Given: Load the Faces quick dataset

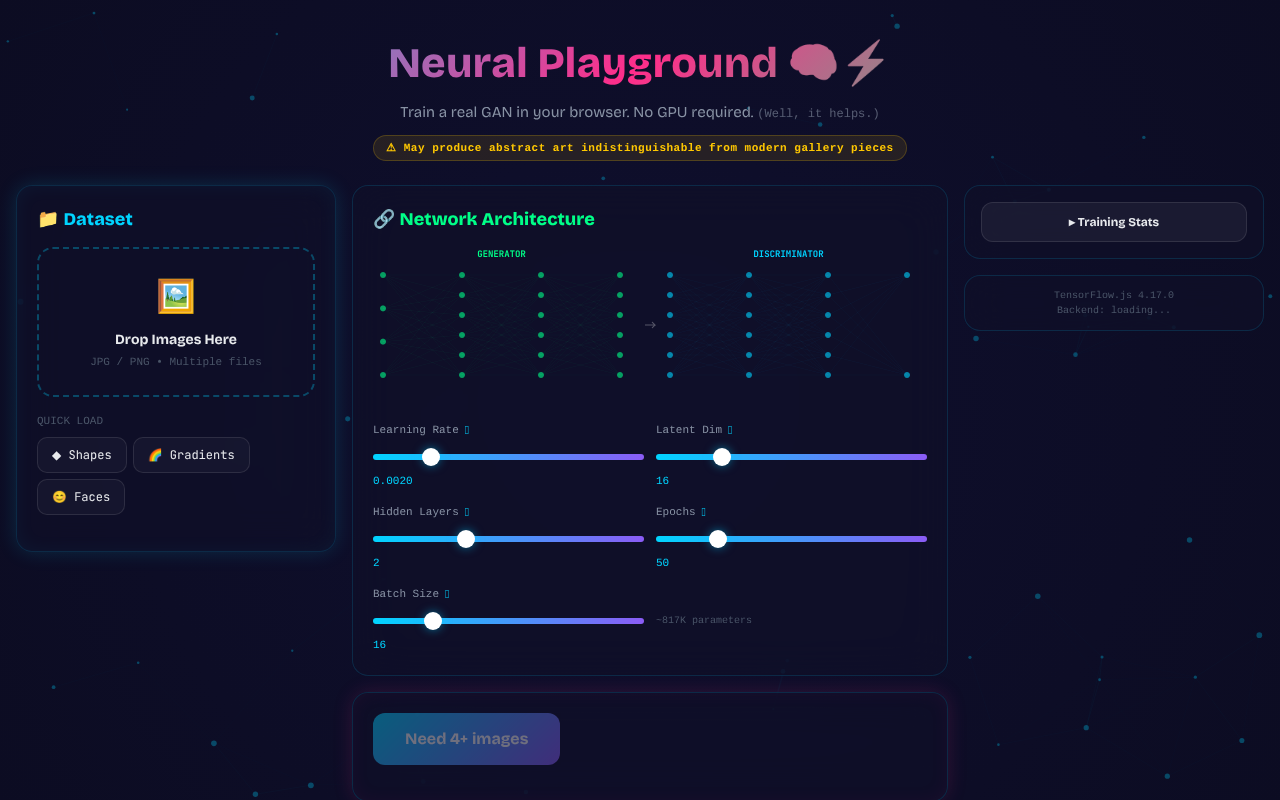Looking at the screenshot, I should click(80, 497).
